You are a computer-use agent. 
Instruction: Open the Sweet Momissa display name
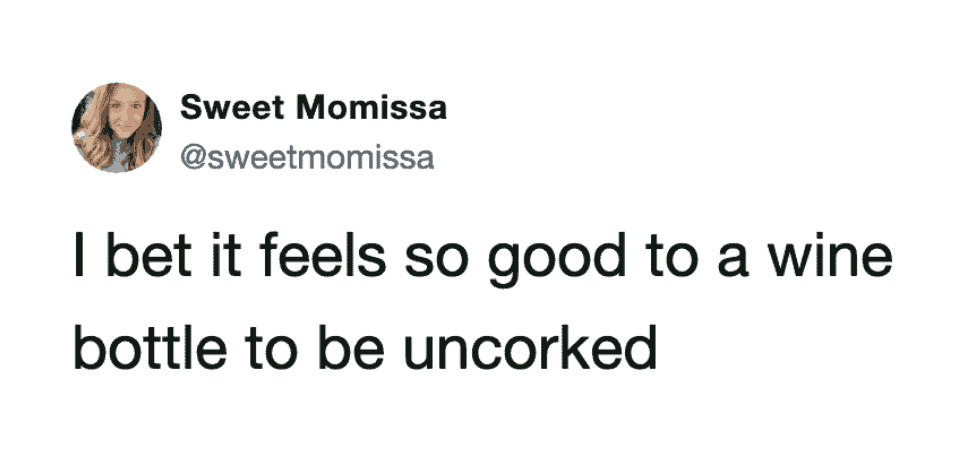click(313, 109)
